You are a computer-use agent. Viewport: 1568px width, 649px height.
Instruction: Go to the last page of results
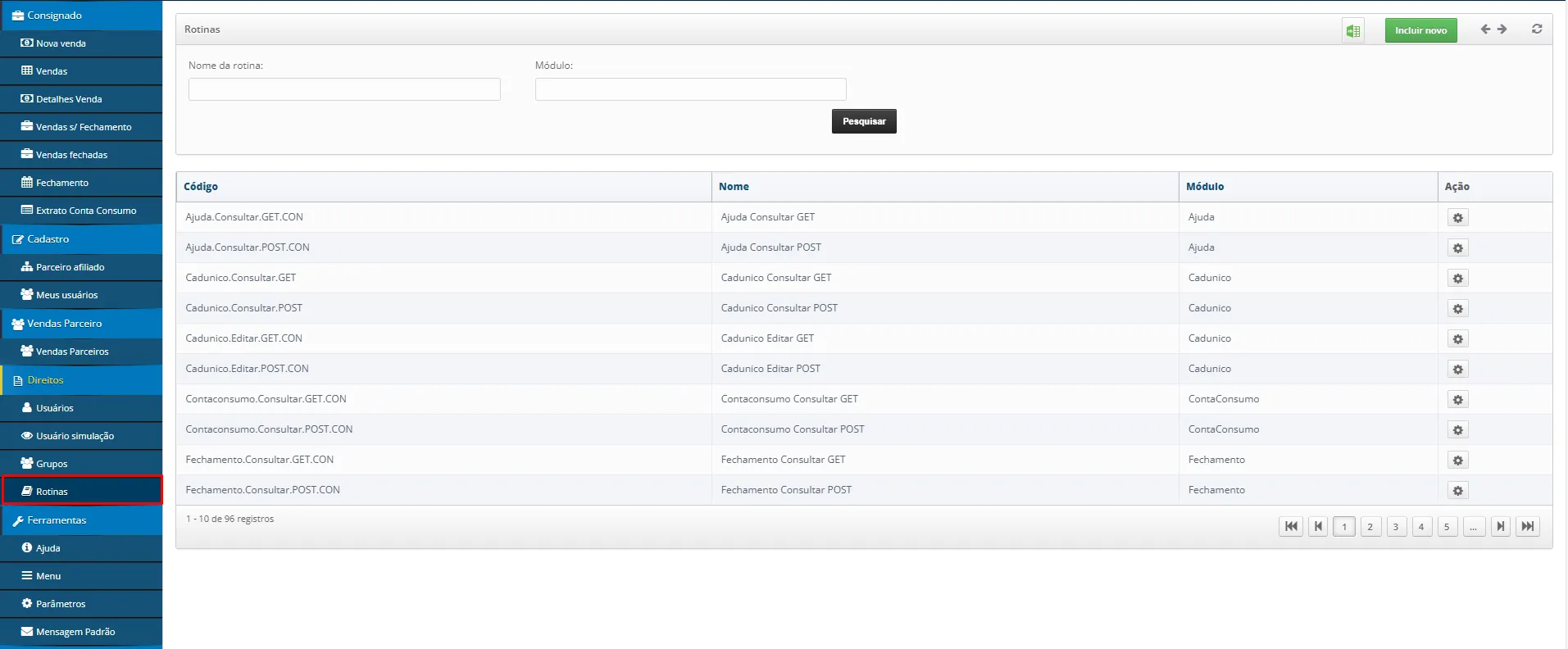pyautogui.click(x=1527, y=527)
